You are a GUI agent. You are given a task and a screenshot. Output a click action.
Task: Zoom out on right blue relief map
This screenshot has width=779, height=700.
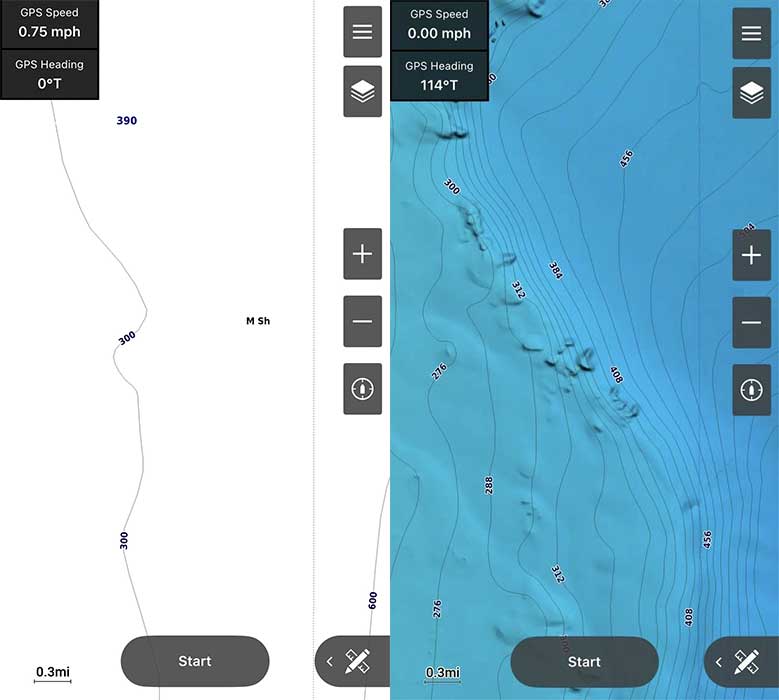[752, 323]
